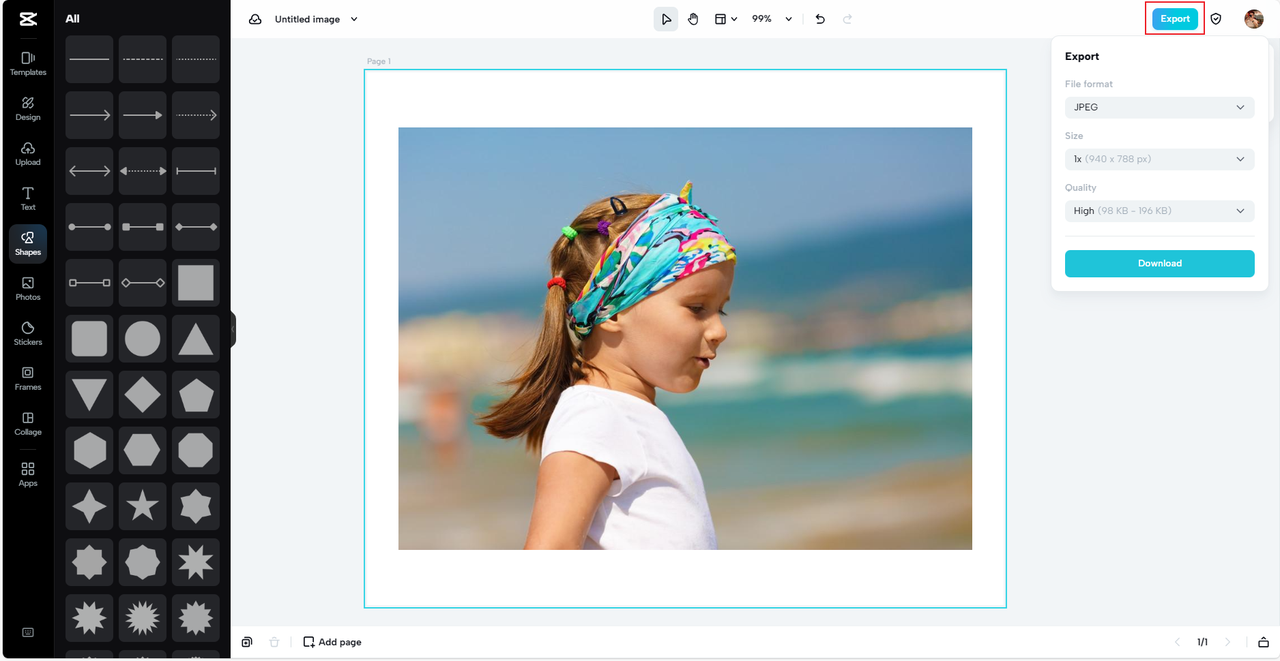Open the Upload sidebar panel
Viewport: 1280px width, 661px height.
[28, 154]
